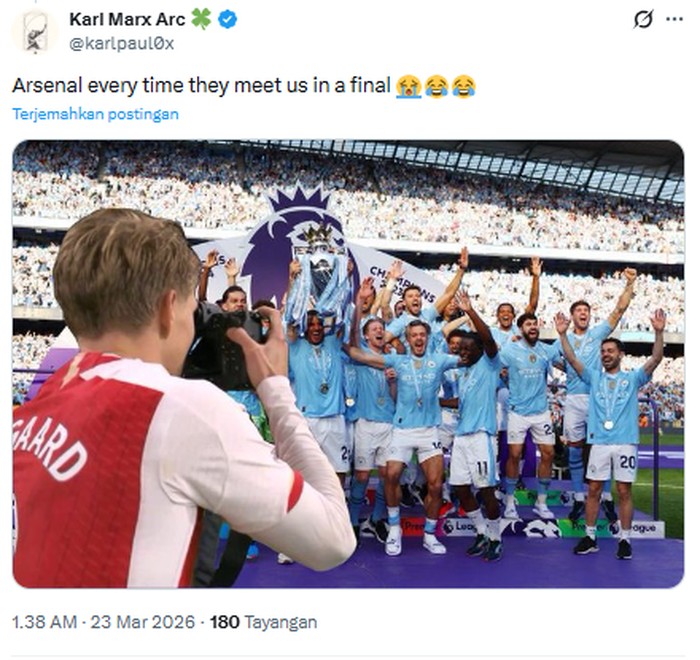Click the "180" view count number
Viewport: 700px width, 660px height.
[x=224, y=622]
